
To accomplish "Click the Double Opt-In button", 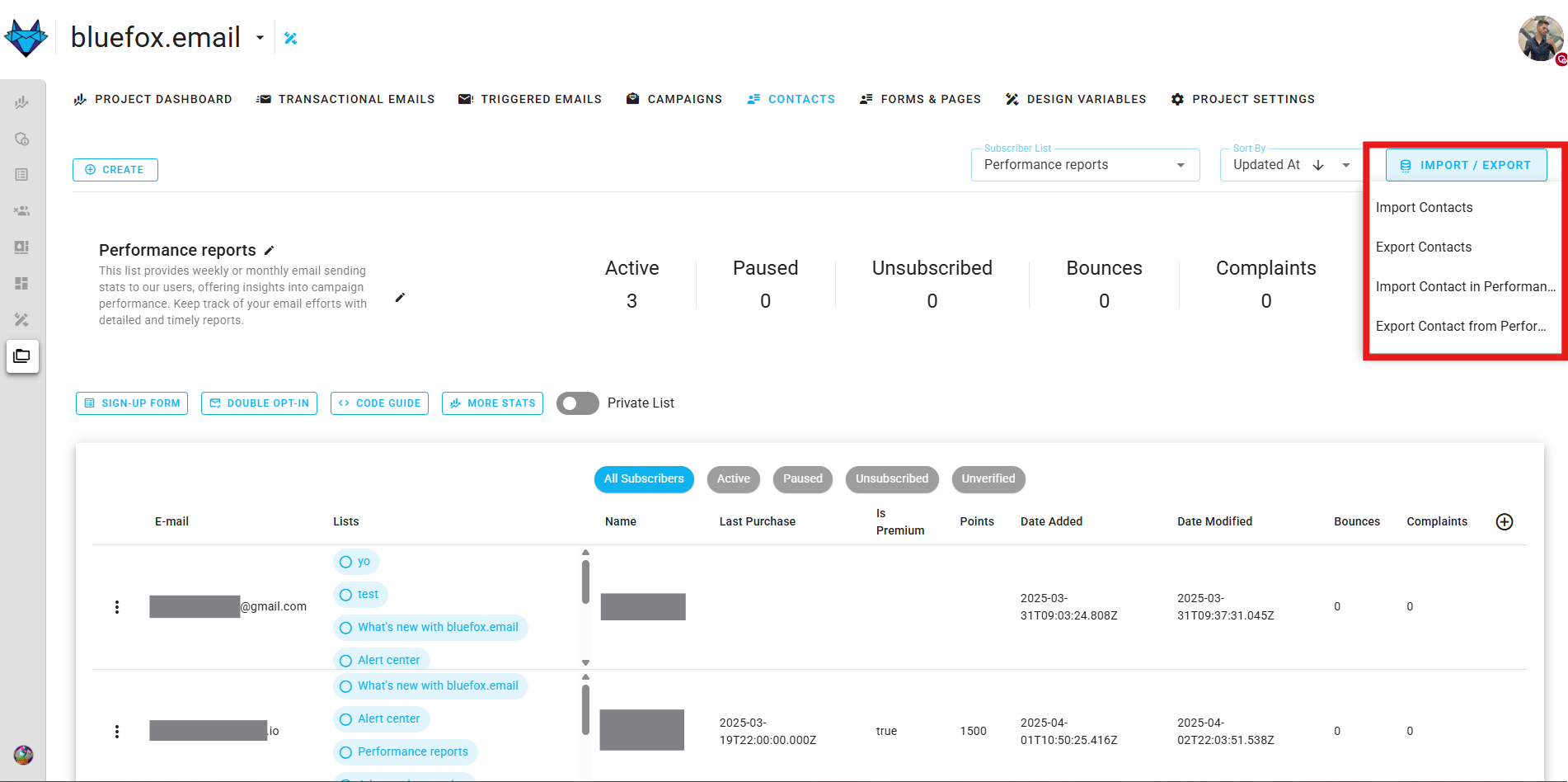I will click(259, 403).
